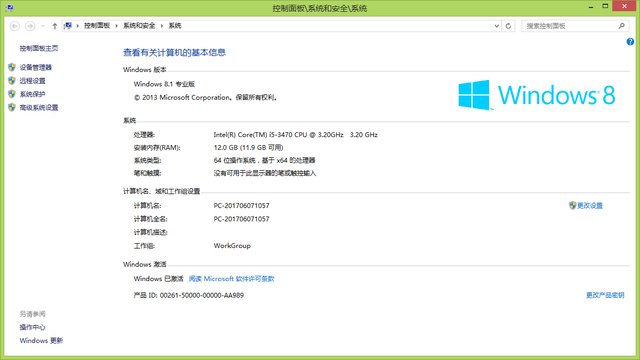
Task: Click the shield icon beside 高级系统设置
Action: [12, 108]
